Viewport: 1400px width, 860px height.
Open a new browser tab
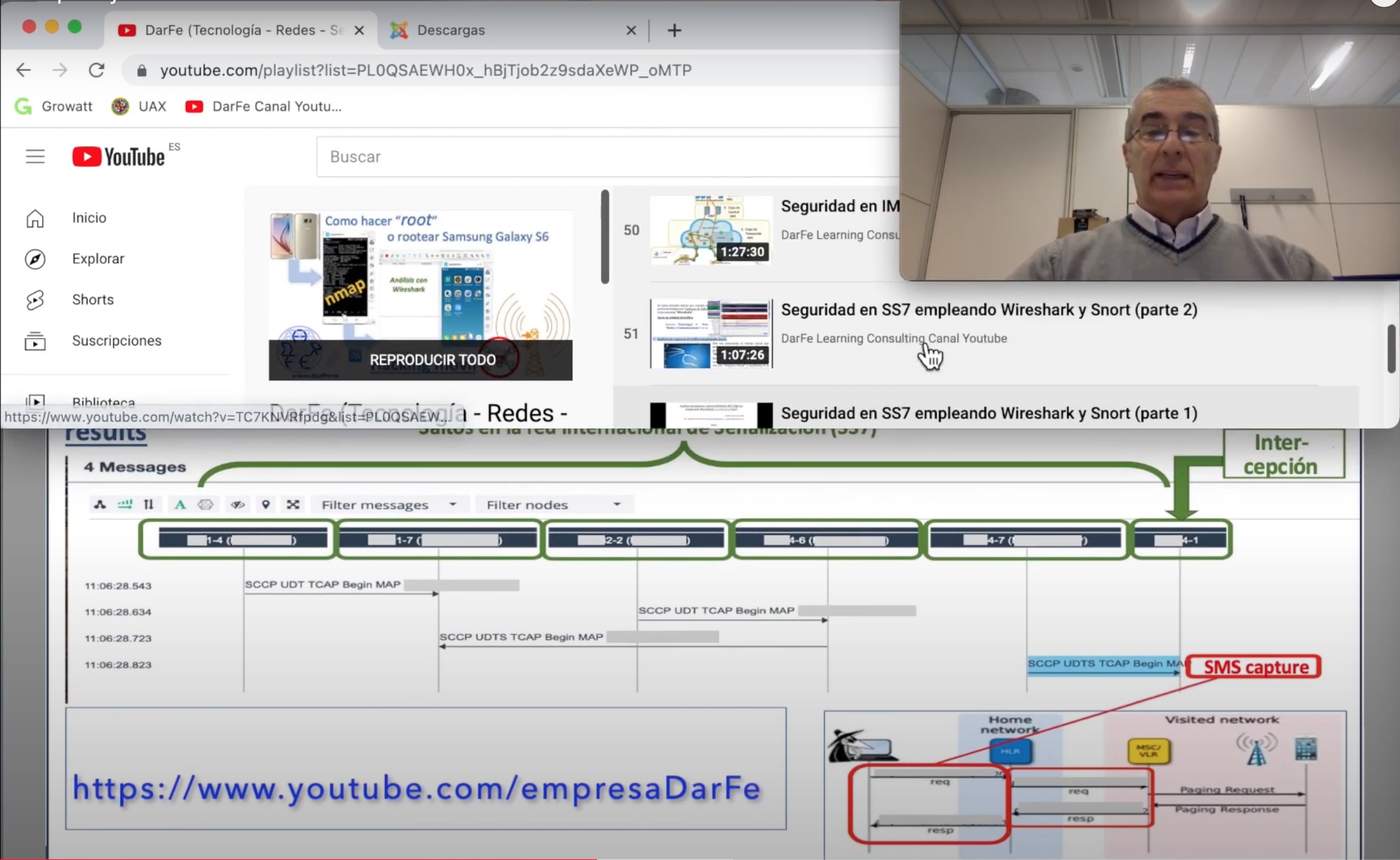[674, 30]
